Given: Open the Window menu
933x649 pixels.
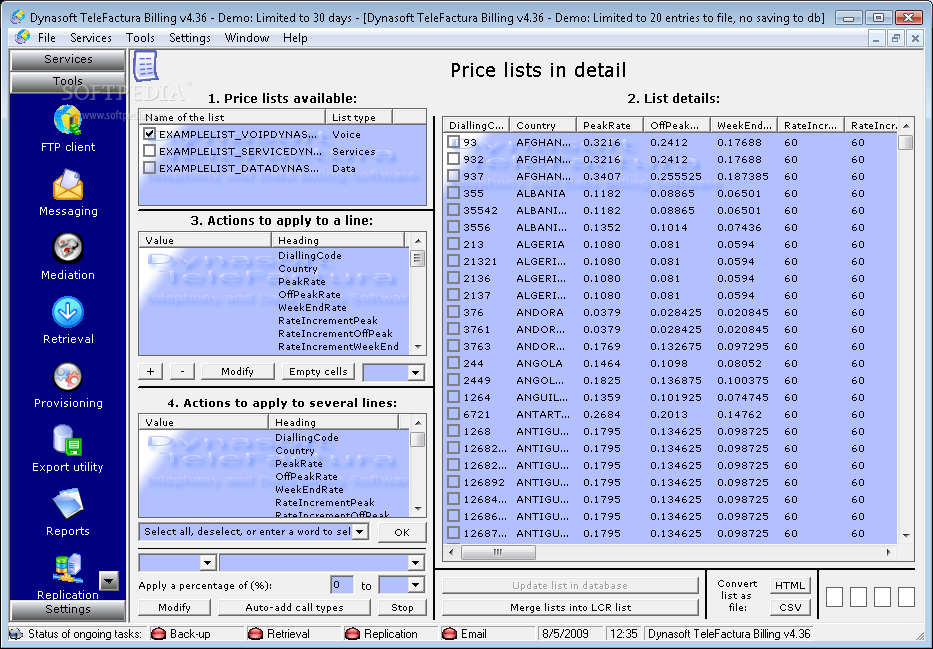Looking at the screenshot, I should [x=246, y=38].
